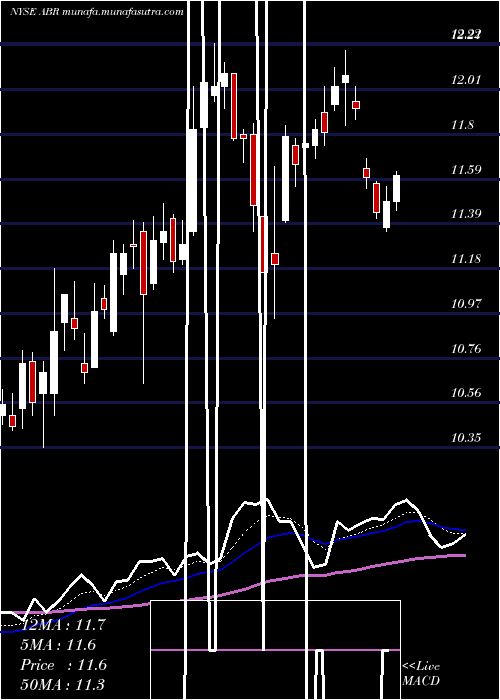Click the 5MA : 11.6 legend entry
The image size is (500, 700).
tap(58, 645)
